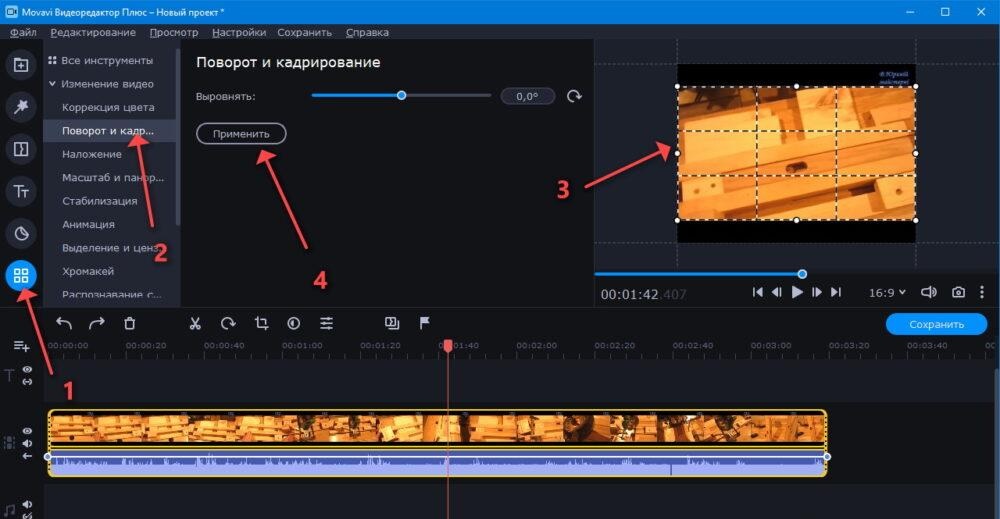
Task: Collapse the Изменение видео group
Action: tap(52, 84)
